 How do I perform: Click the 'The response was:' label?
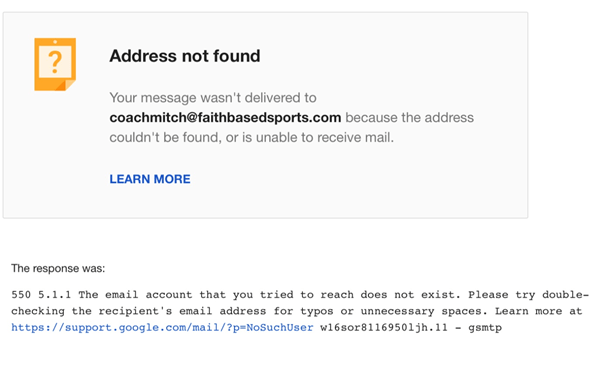tap(58, 268)
